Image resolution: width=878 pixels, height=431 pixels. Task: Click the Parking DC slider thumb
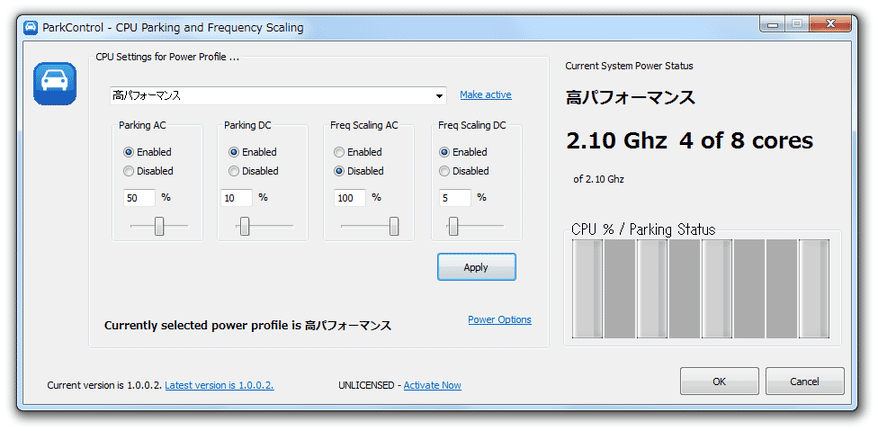pyautogui.click(x=245, y=226)
